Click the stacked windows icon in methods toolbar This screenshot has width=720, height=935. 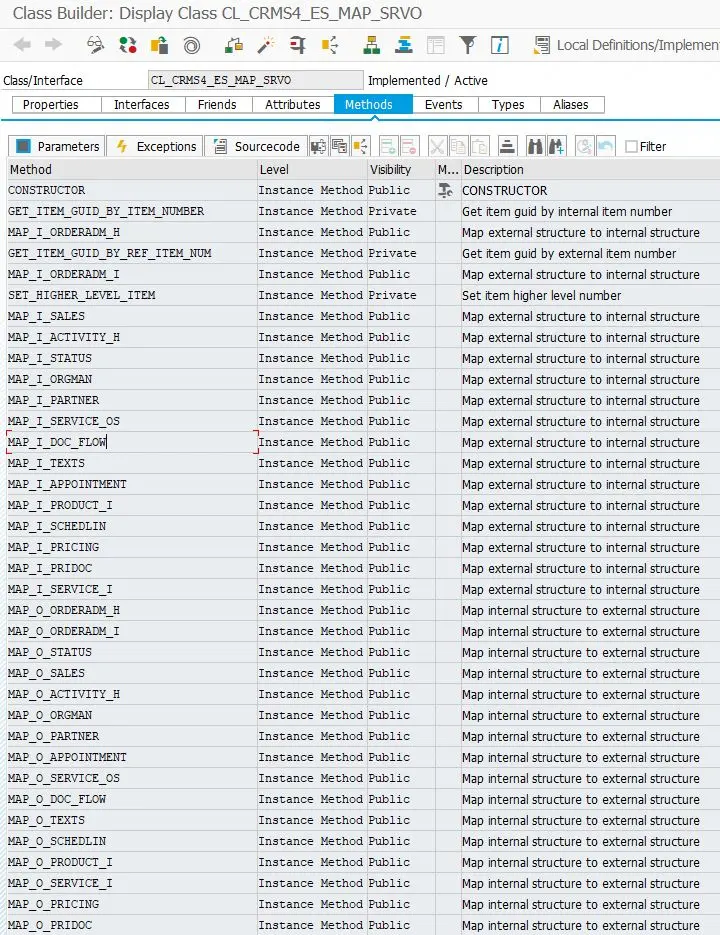pyautogui.click(x=339, y=146)
